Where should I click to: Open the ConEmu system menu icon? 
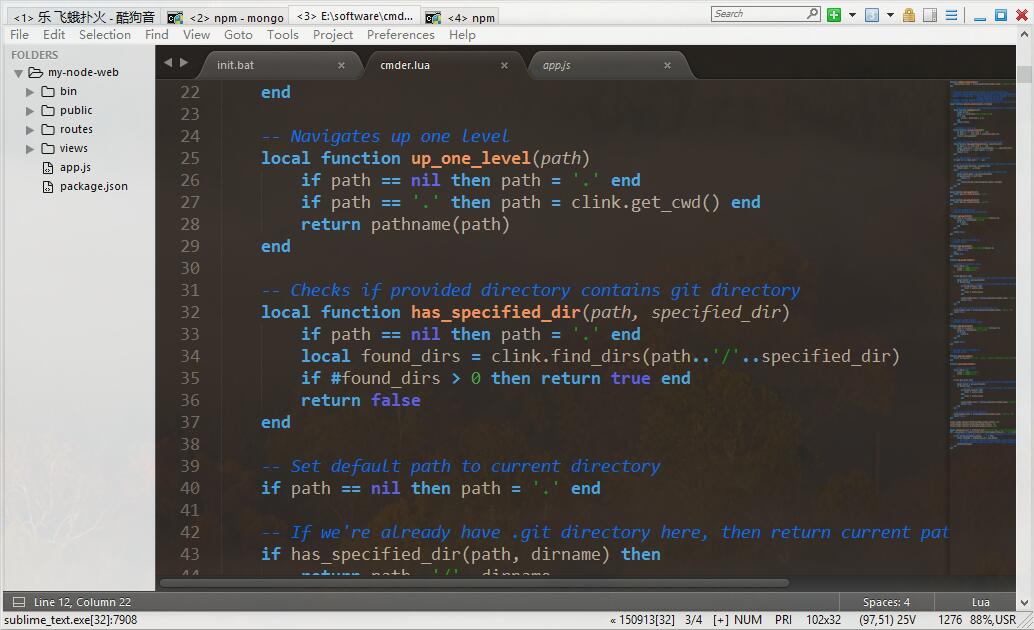(951, 15)
